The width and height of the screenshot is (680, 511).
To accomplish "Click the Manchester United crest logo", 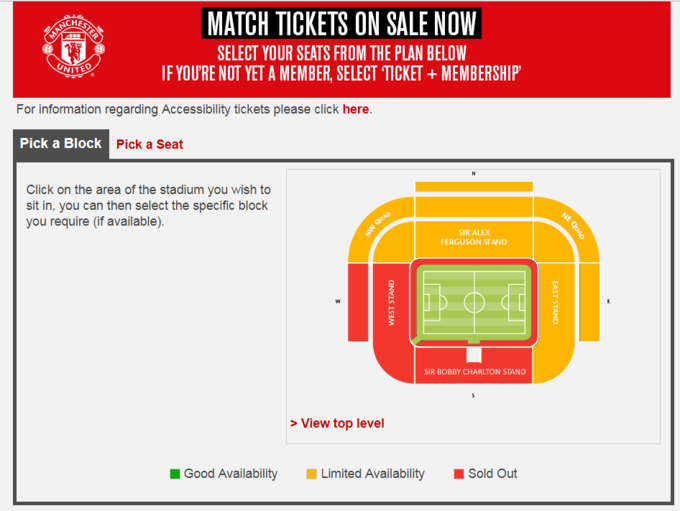I will click(x=74, y=46).
